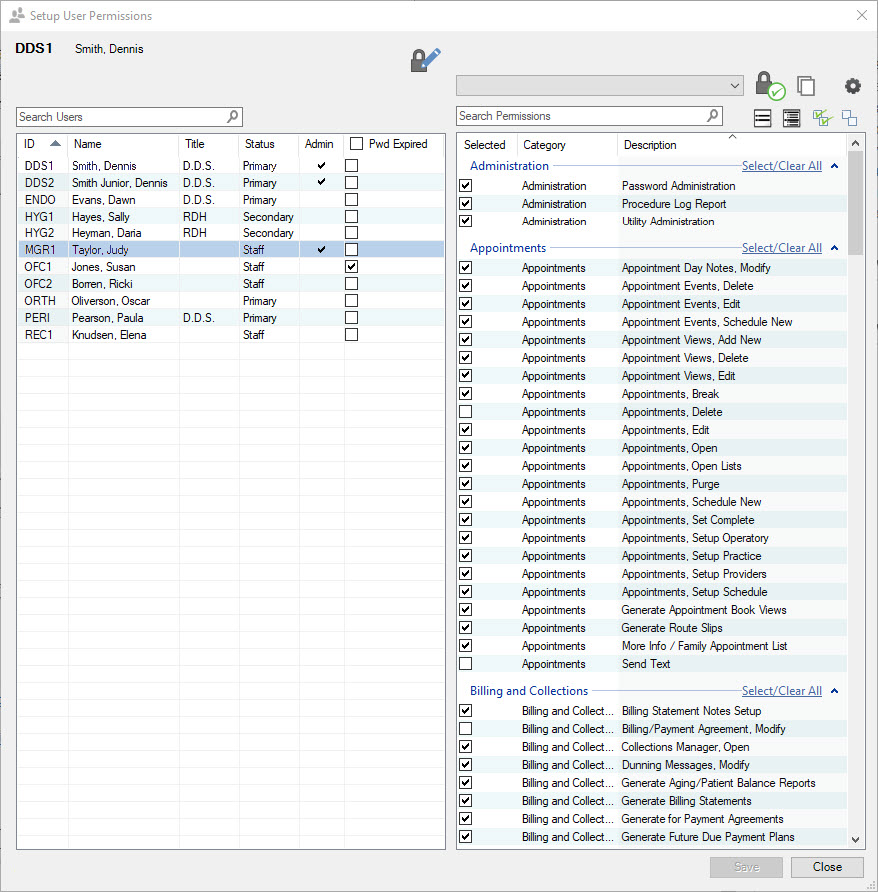Screen dimensions: 878x892
Task: Click the window close X button
Action: pyautogui.click(x=861, y=15)
